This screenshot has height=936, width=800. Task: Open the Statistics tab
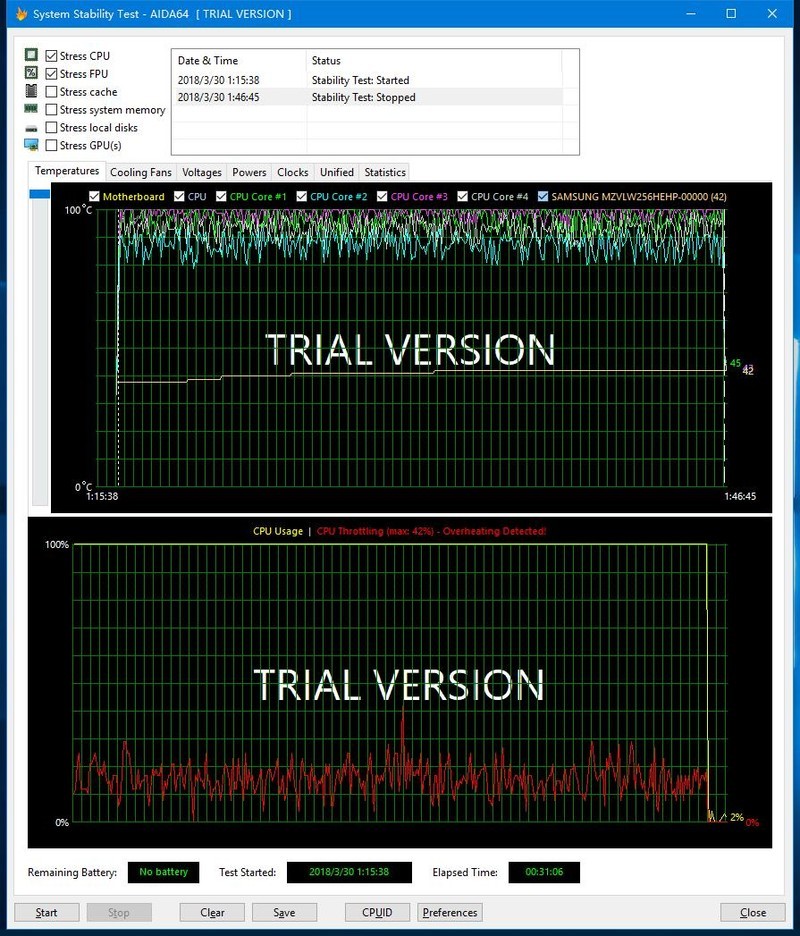384,171
